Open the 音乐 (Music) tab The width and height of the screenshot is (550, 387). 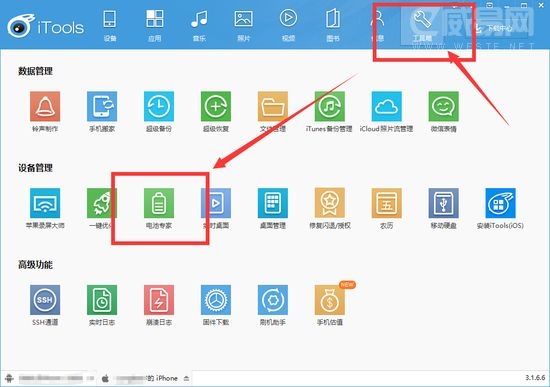[x=199, y=25]
